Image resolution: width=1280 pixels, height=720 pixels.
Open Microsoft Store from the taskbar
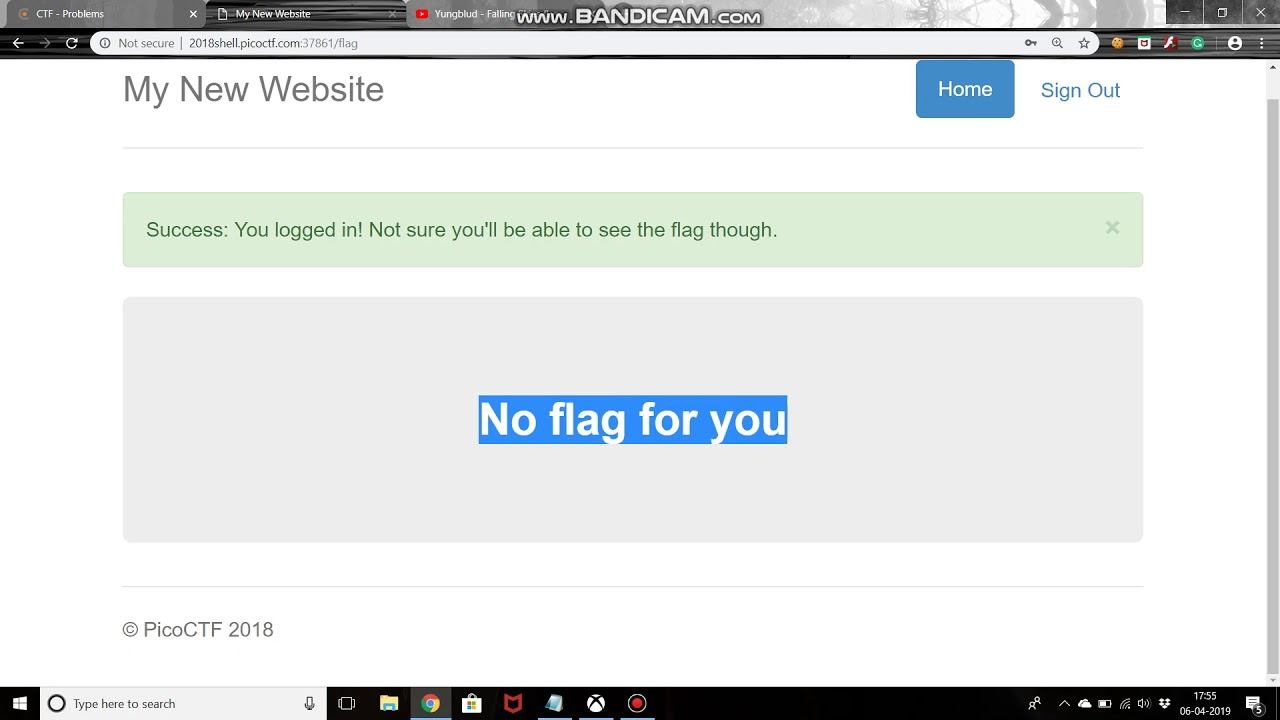(471, 703)
